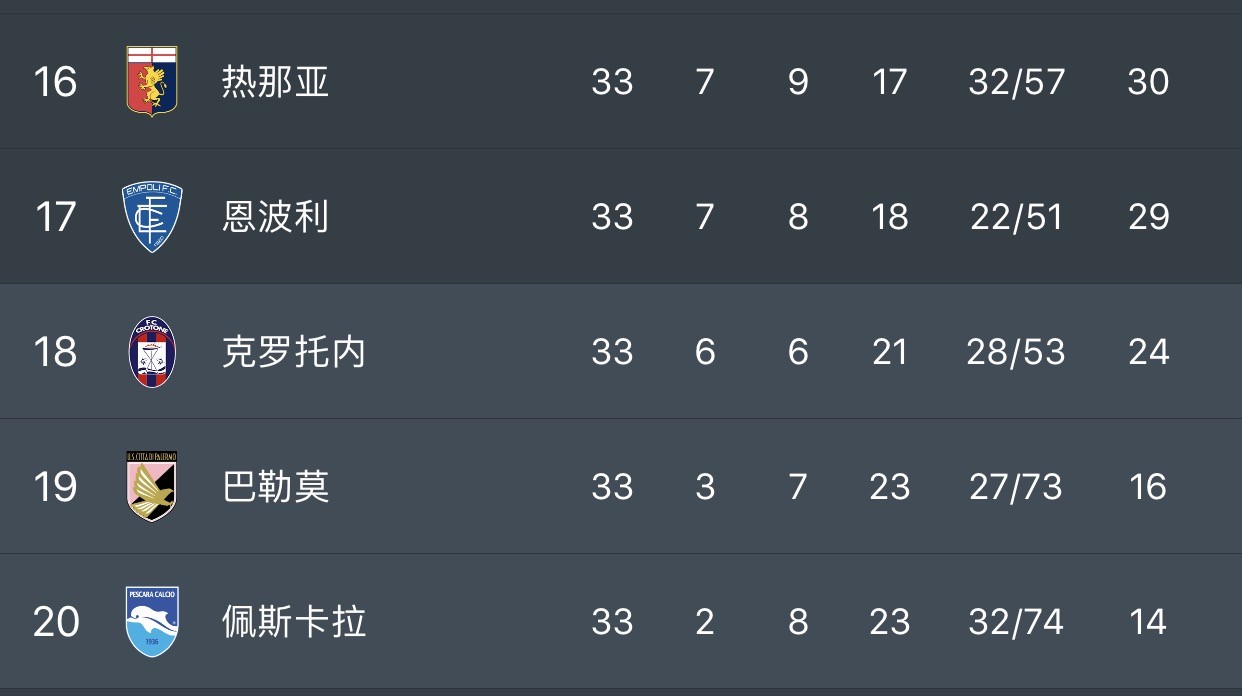1242x696 pixels.
Task: Select Crotone's points total 24
Action: click(1148, 352)
